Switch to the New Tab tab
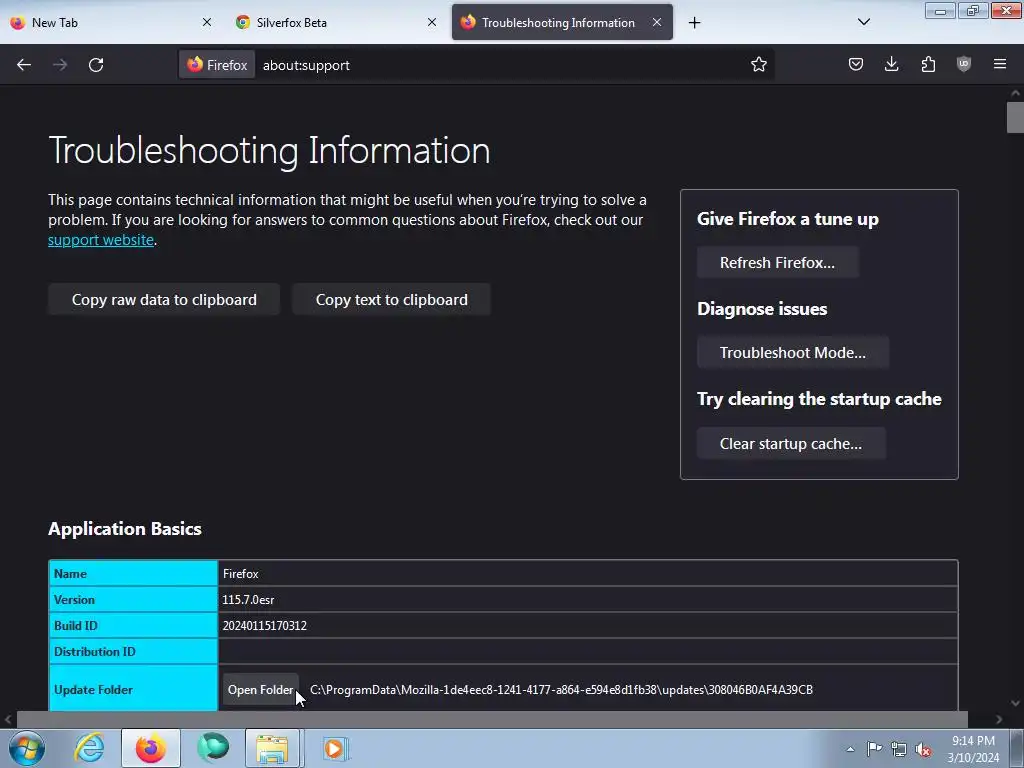Viewport: 1024px width, 768px height. [111, 22]
